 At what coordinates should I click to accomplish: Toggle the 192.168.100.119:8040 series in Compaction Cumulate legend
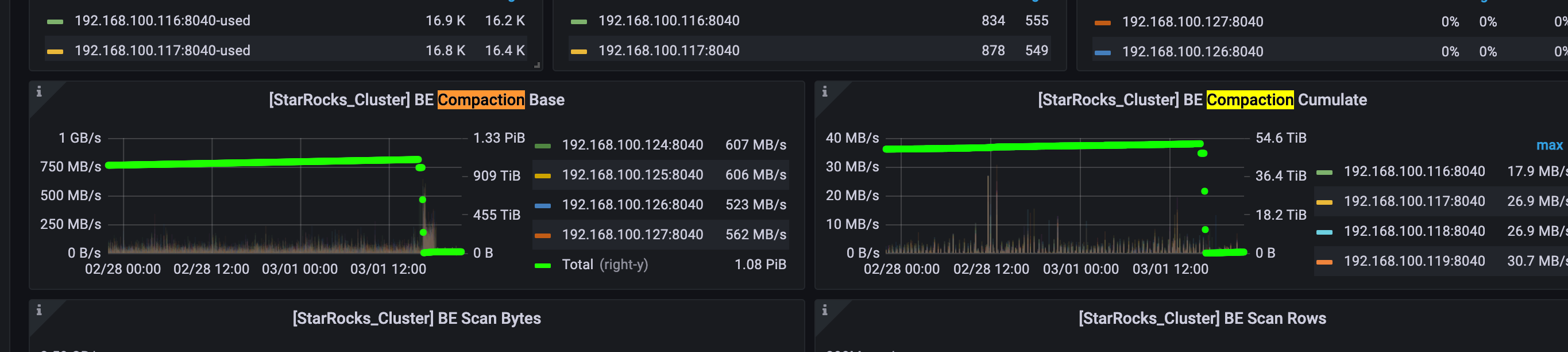pyautogui.click(x=1414, y=261)
